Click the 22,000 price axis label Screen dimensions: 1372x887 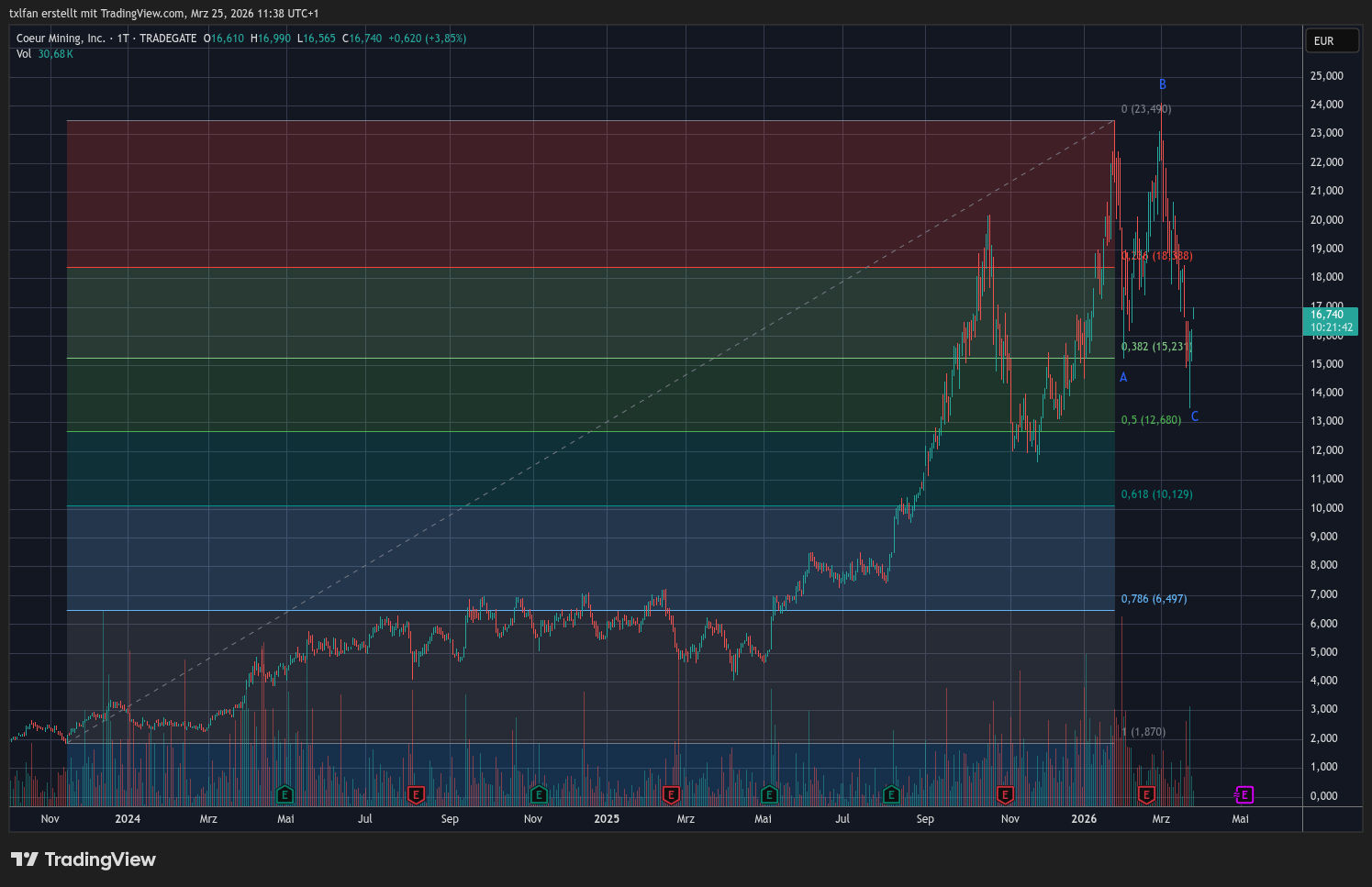coord(1327,162)
